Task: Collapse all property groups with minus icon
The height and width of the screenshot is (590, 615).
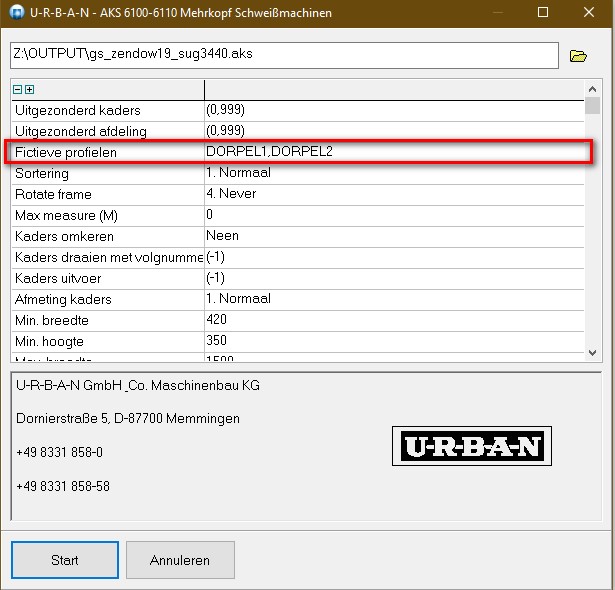Action: 17,89
